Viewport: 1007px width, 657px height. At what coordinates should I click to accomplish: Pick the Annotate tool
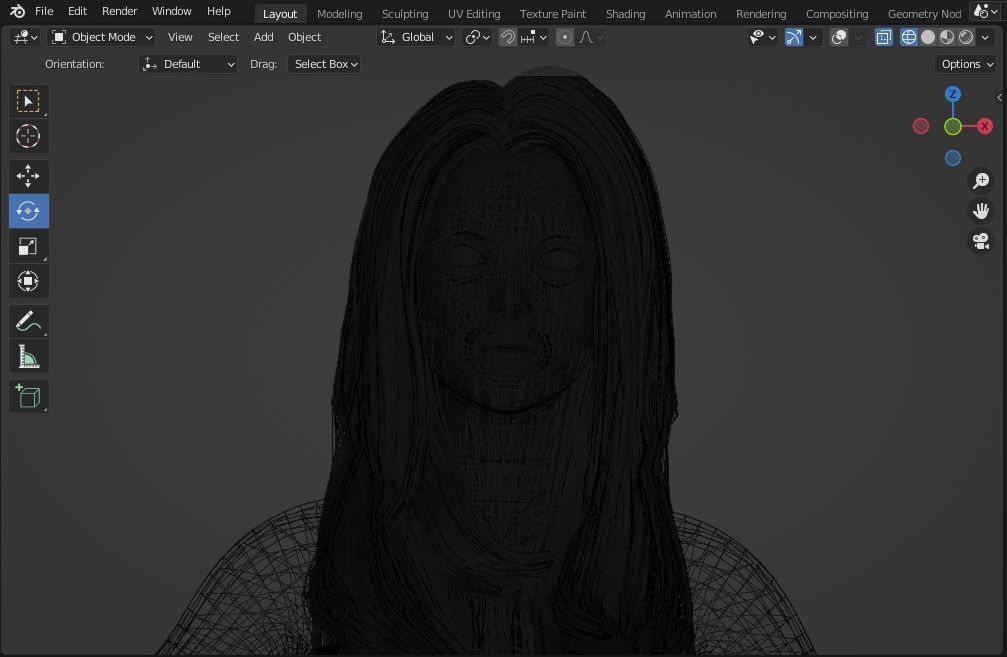(x=28, y=321)
